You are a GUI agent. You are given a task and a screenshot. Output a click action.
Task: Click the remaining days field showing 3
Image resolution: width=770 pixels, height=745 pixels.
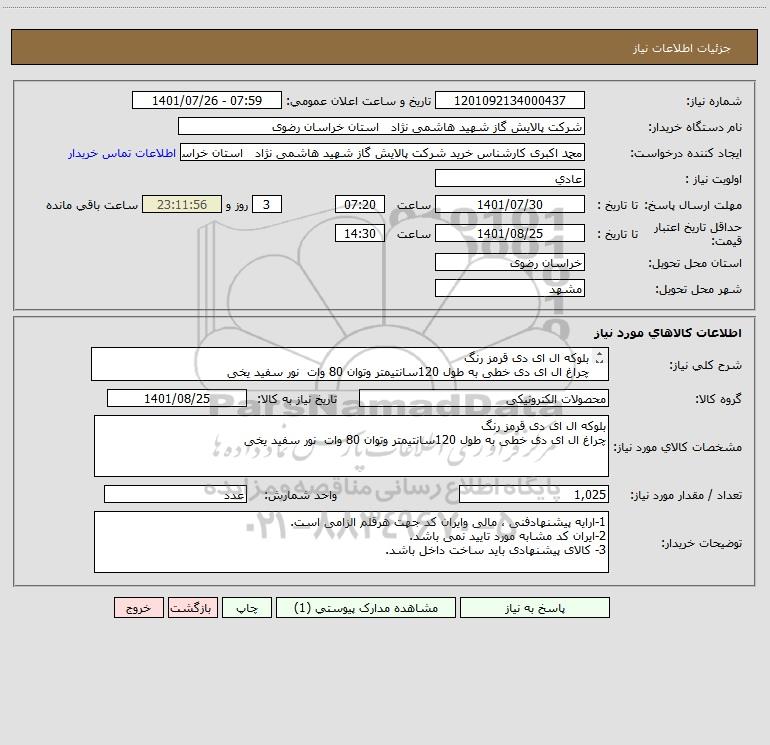267,204
